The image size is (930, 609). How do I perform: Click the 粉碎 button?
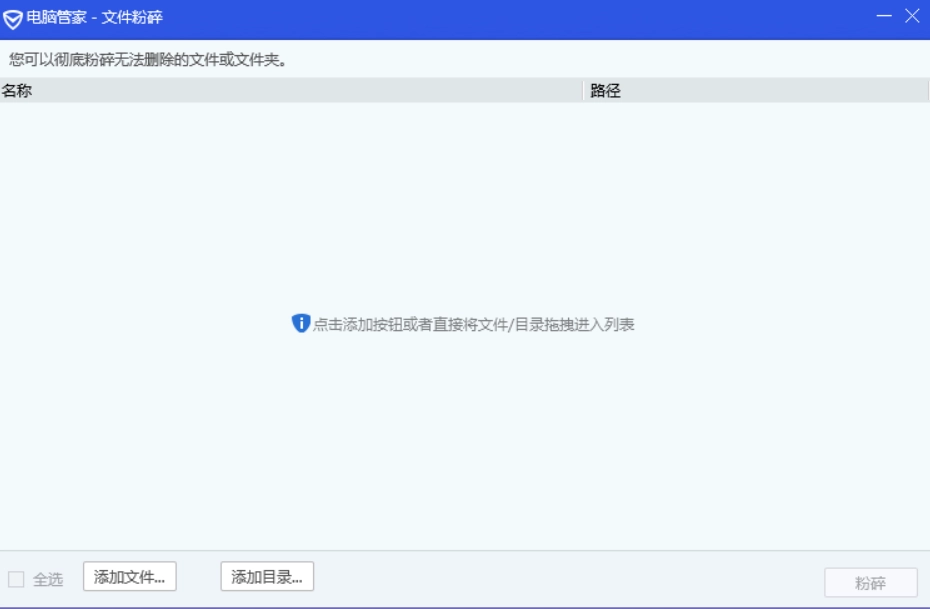pyautogui.click(x=871, y=583)
